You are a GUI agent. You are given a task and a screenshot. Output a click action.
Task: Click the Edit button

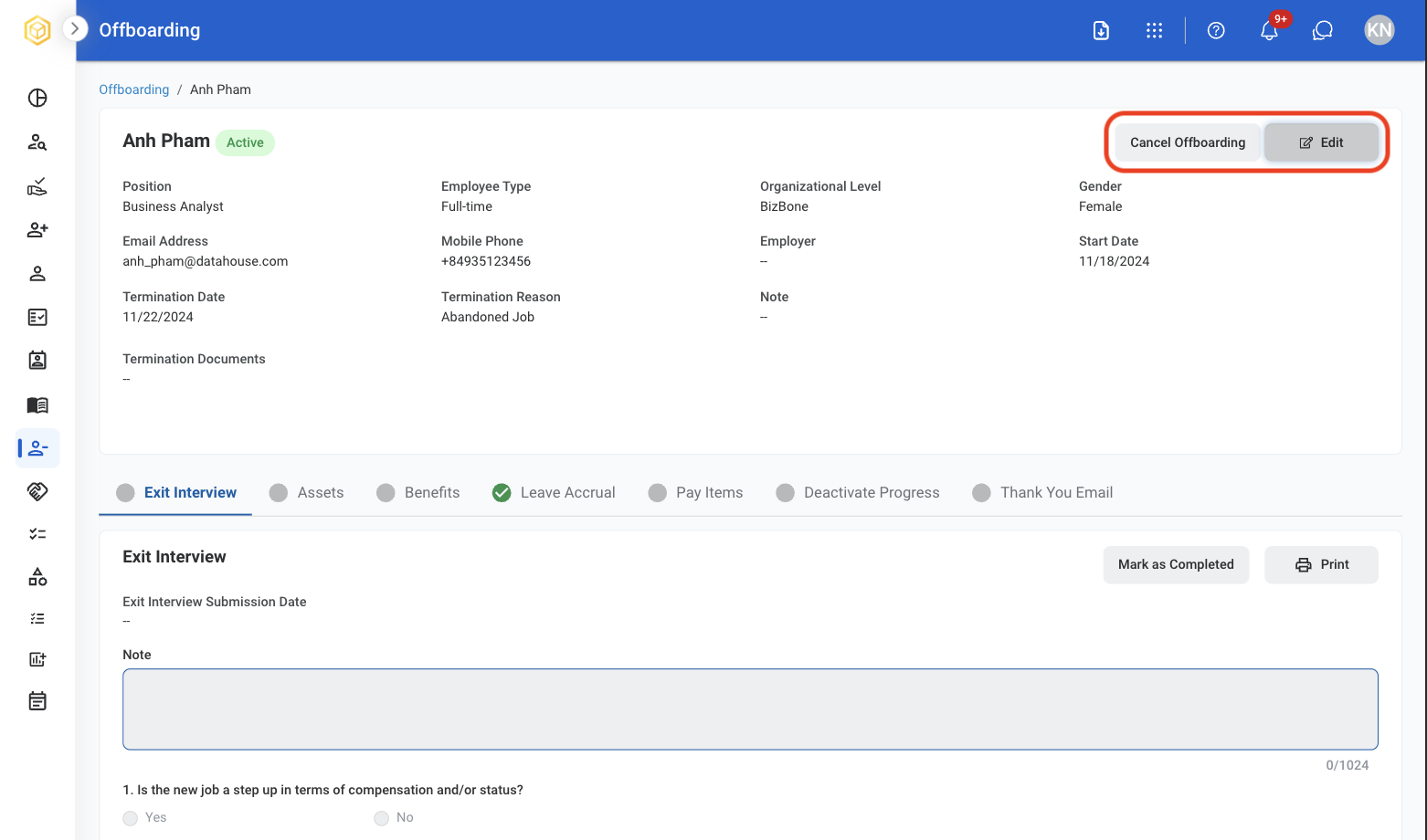pos(1321,142)
